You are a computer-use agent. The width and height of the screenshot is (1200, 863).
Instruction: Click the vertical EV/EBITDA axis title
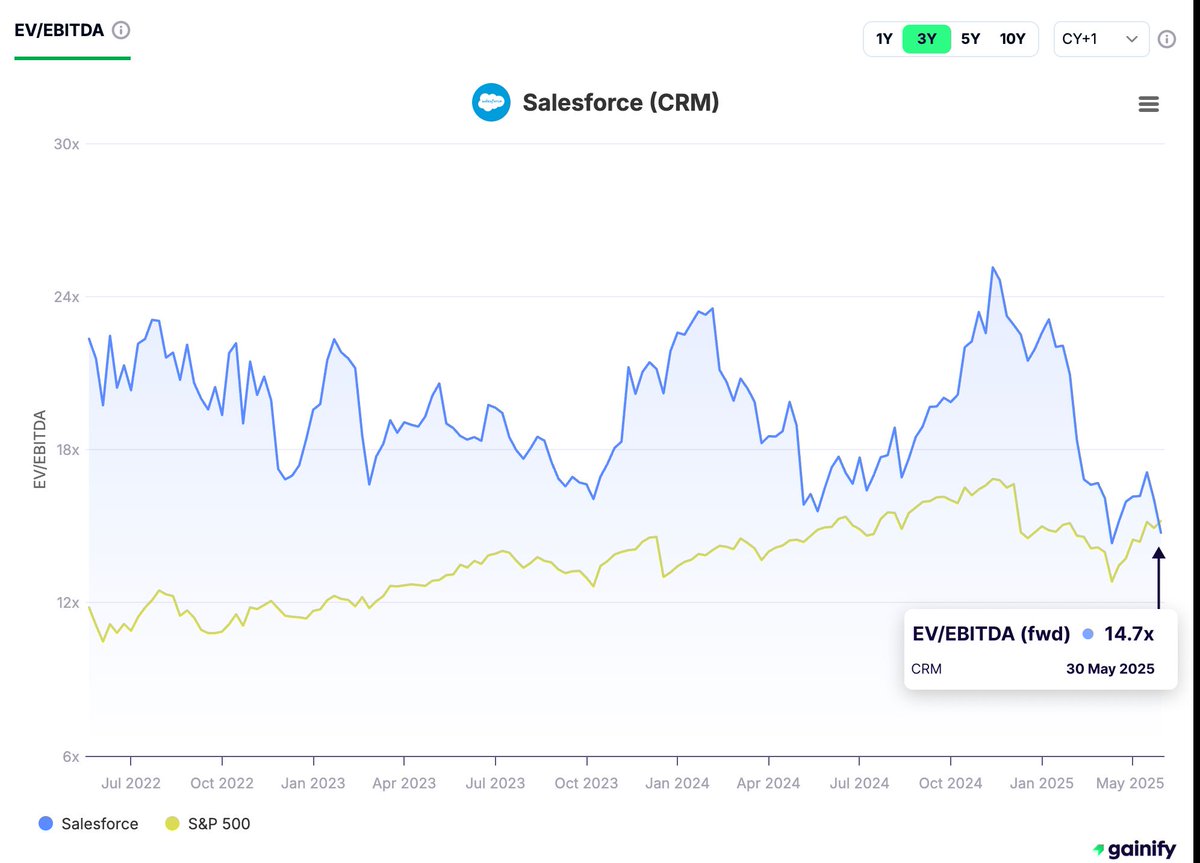pos(40,449)
